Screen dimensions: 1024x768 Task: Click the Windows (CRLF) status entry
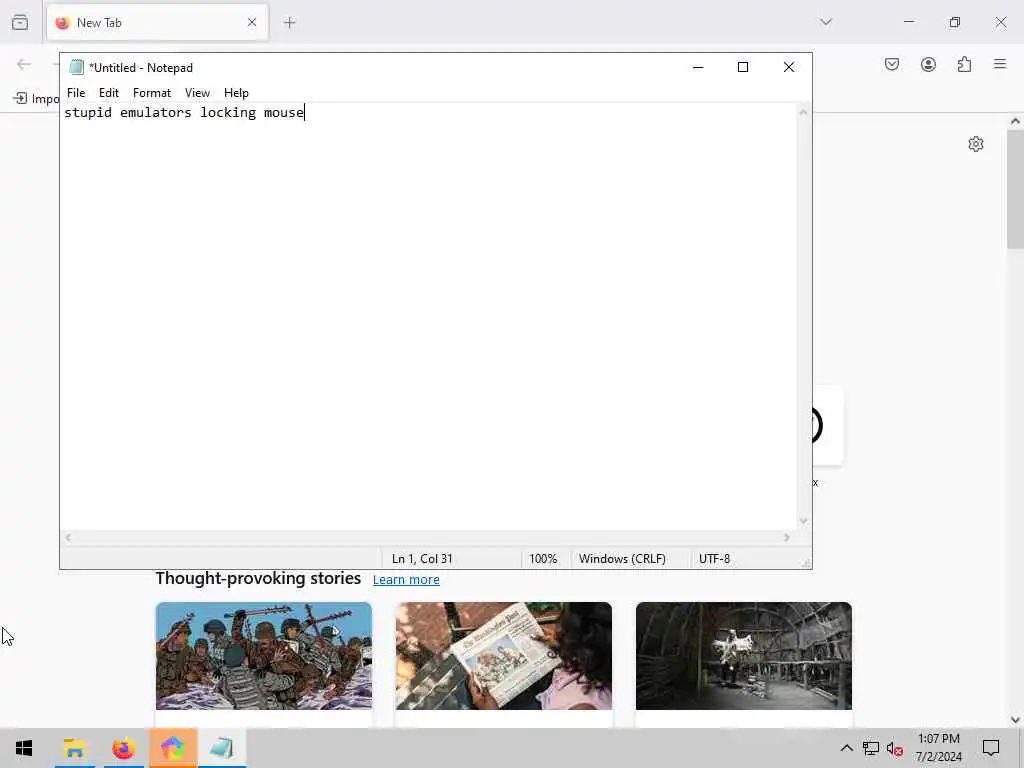622,559
